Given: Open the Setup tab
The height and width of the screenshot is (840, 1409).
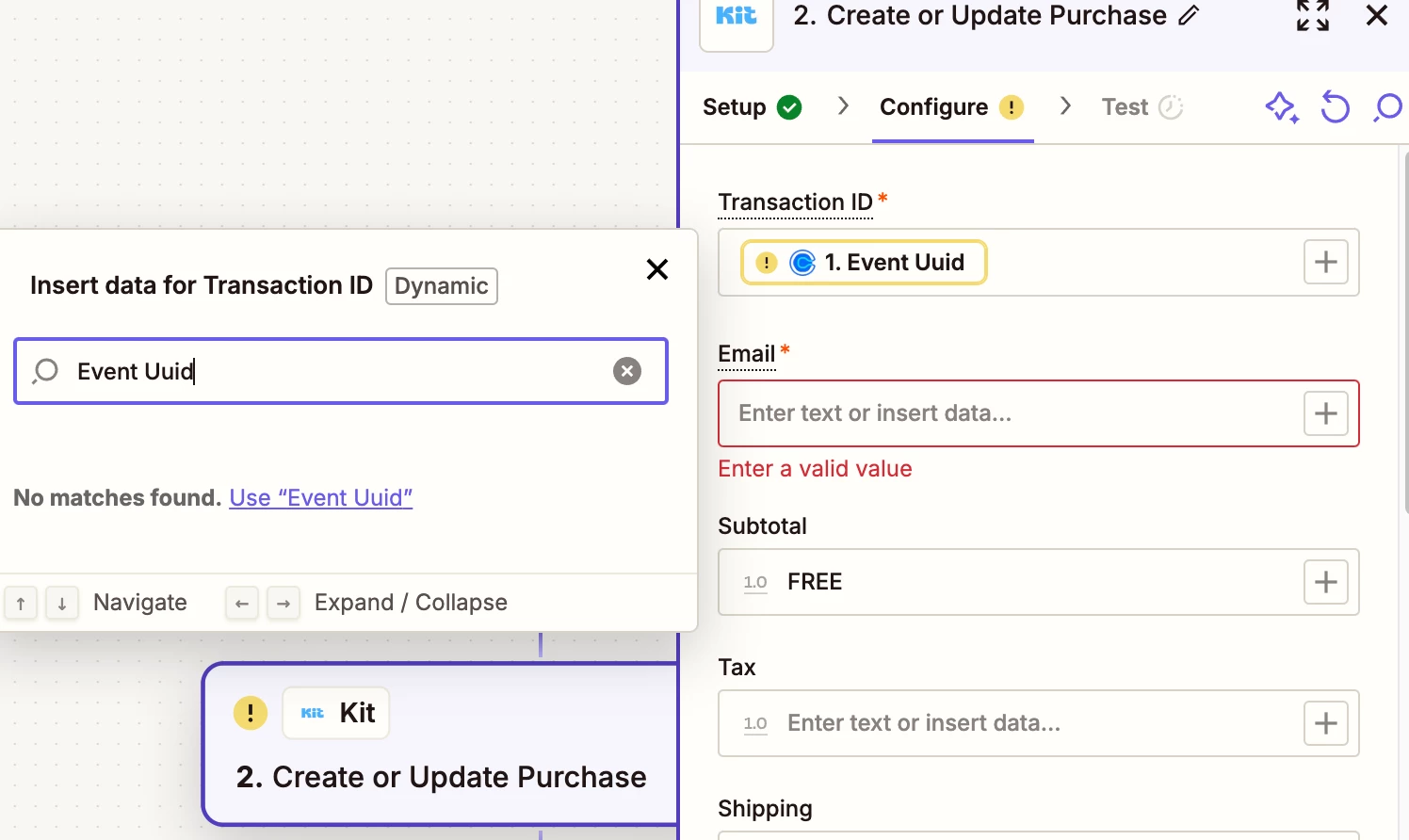Looking at the screenshot, I should (752, 107).
